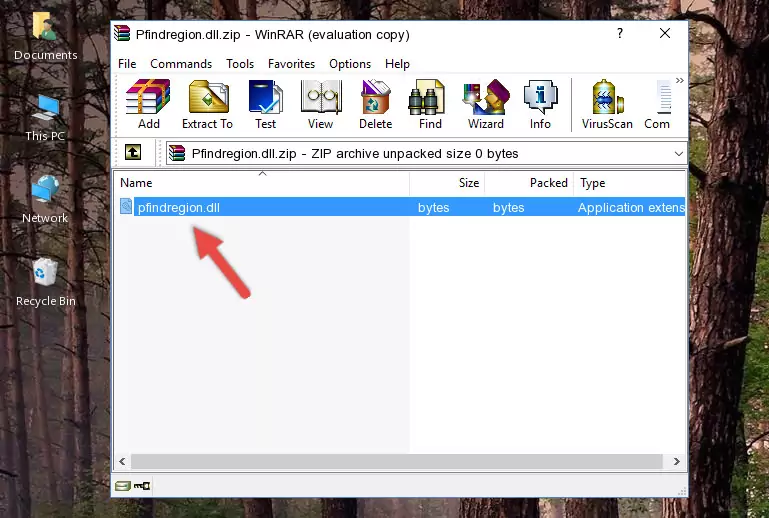Select the Recycle Bin desktop icon

(x=46, y=283)
